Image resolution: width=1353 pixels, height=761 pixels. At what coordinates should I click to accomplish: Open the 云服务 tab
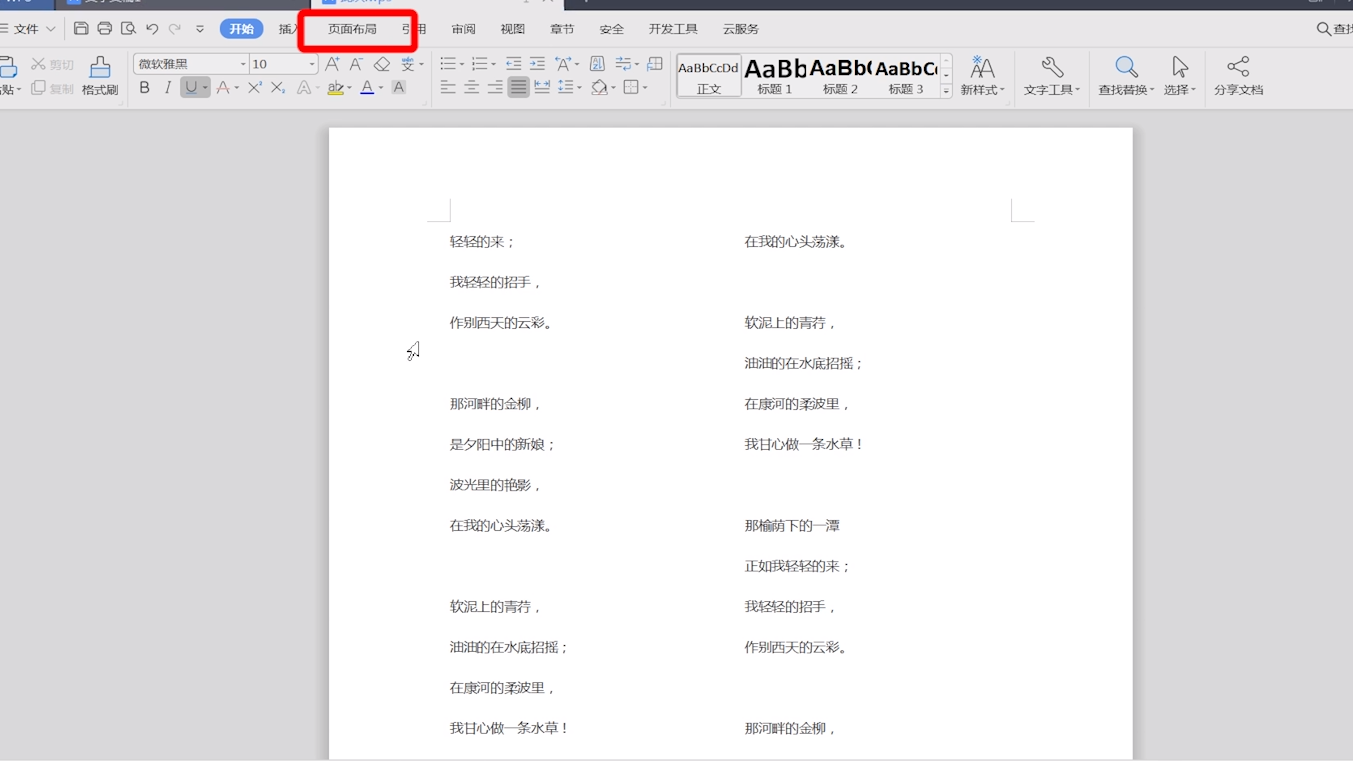tap(741, 29)
